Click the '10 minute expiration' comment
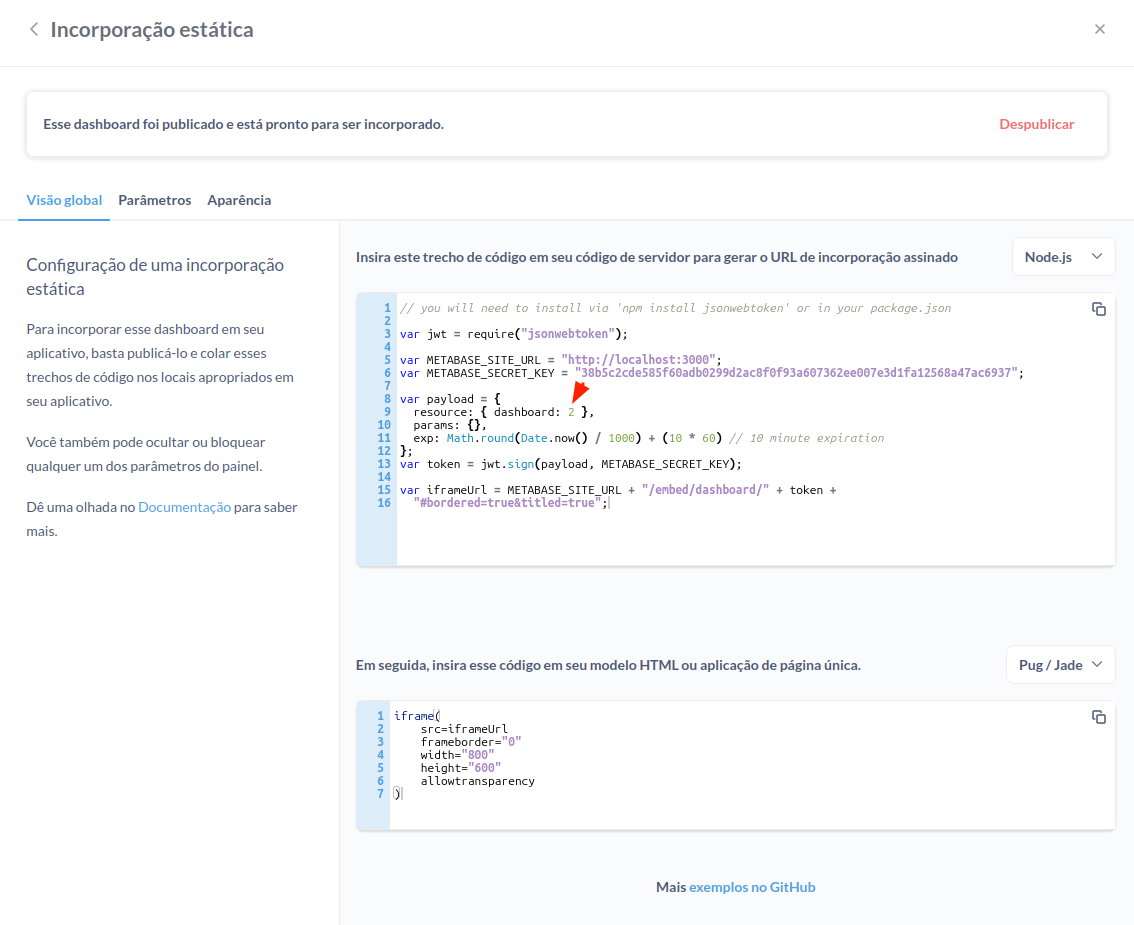The width and height of the screenshot is (1134, 925). 806,438
